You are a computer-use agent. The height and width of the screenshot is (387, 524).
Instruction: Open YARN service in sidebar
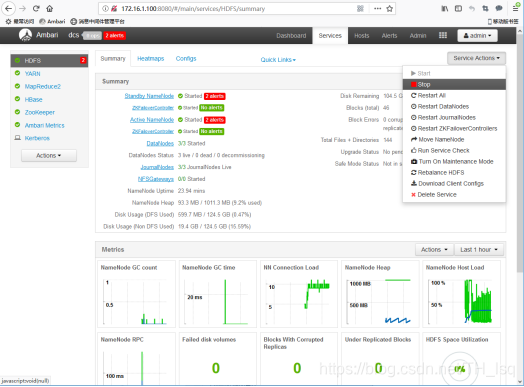[32, 74]
